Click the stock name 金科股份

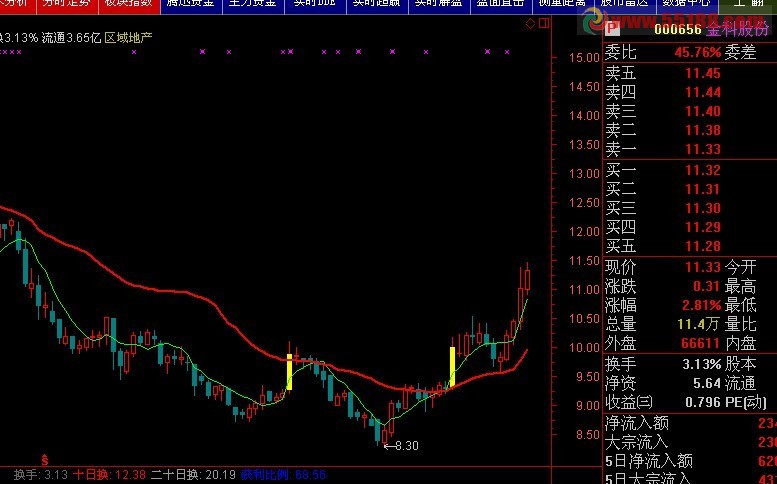[737, 30]
